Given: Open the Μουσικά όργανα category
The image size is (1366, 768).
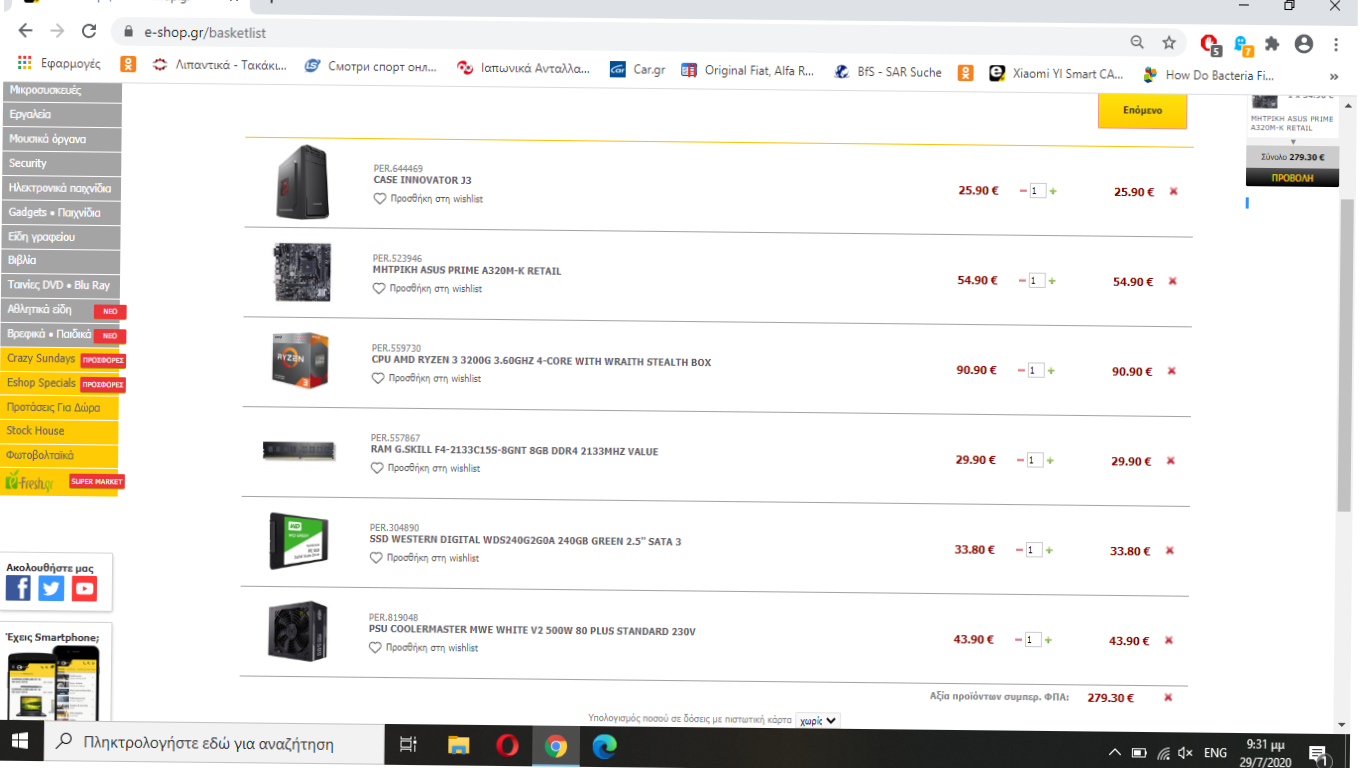Looking at the screenshot, I should (x=61, y=139).
